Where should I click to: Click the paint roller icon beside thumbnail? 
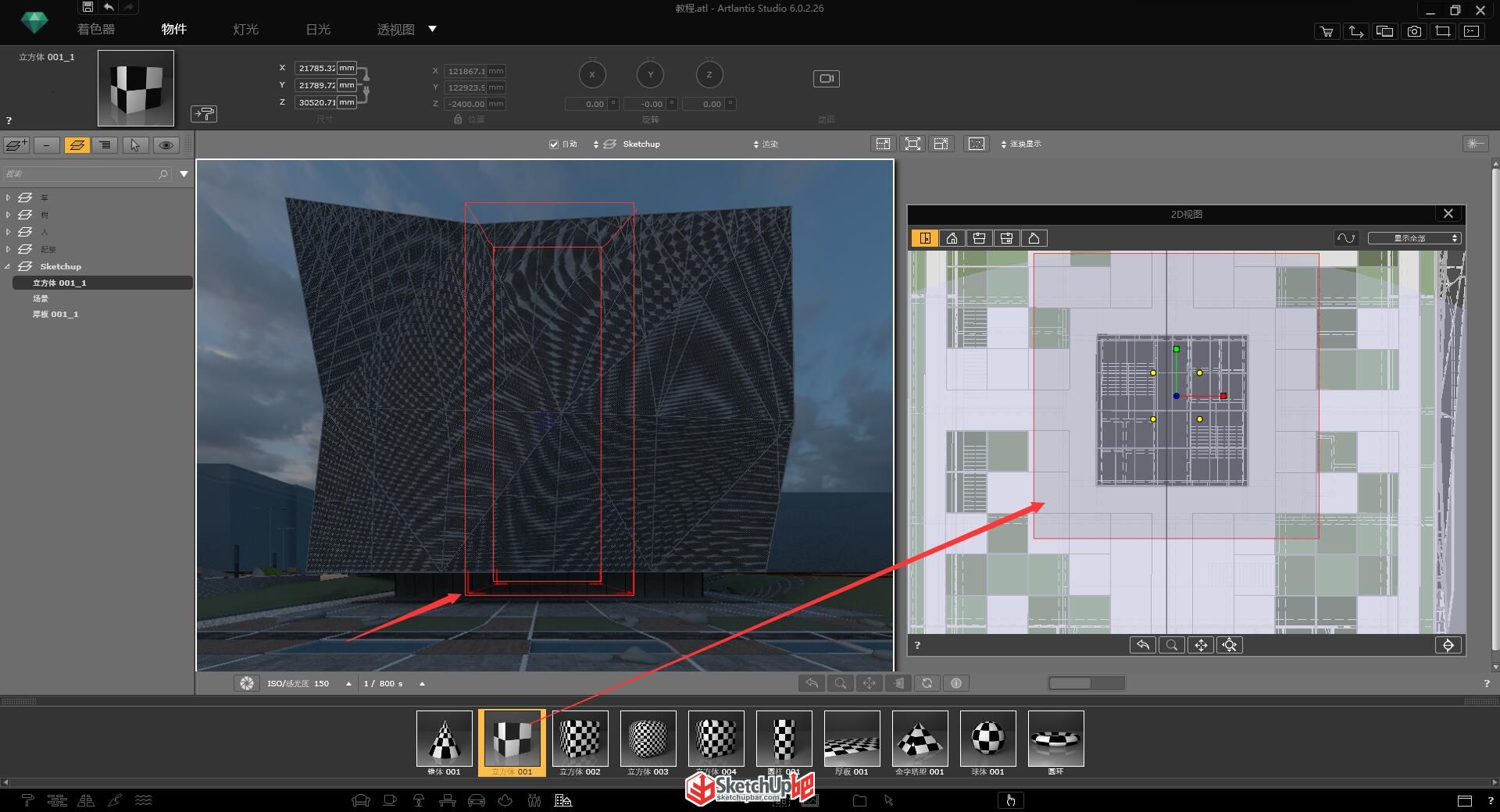coord(204,114)
